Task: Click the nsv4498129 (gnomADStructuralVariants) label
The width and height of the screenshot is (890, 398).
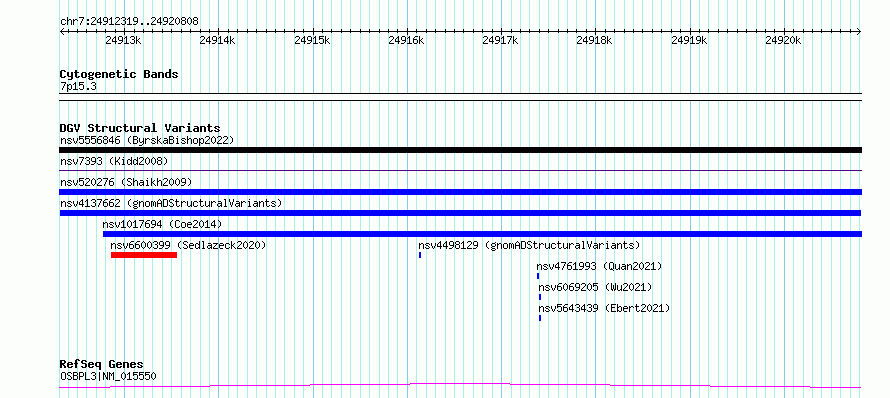Action: [x=529, y=245]
